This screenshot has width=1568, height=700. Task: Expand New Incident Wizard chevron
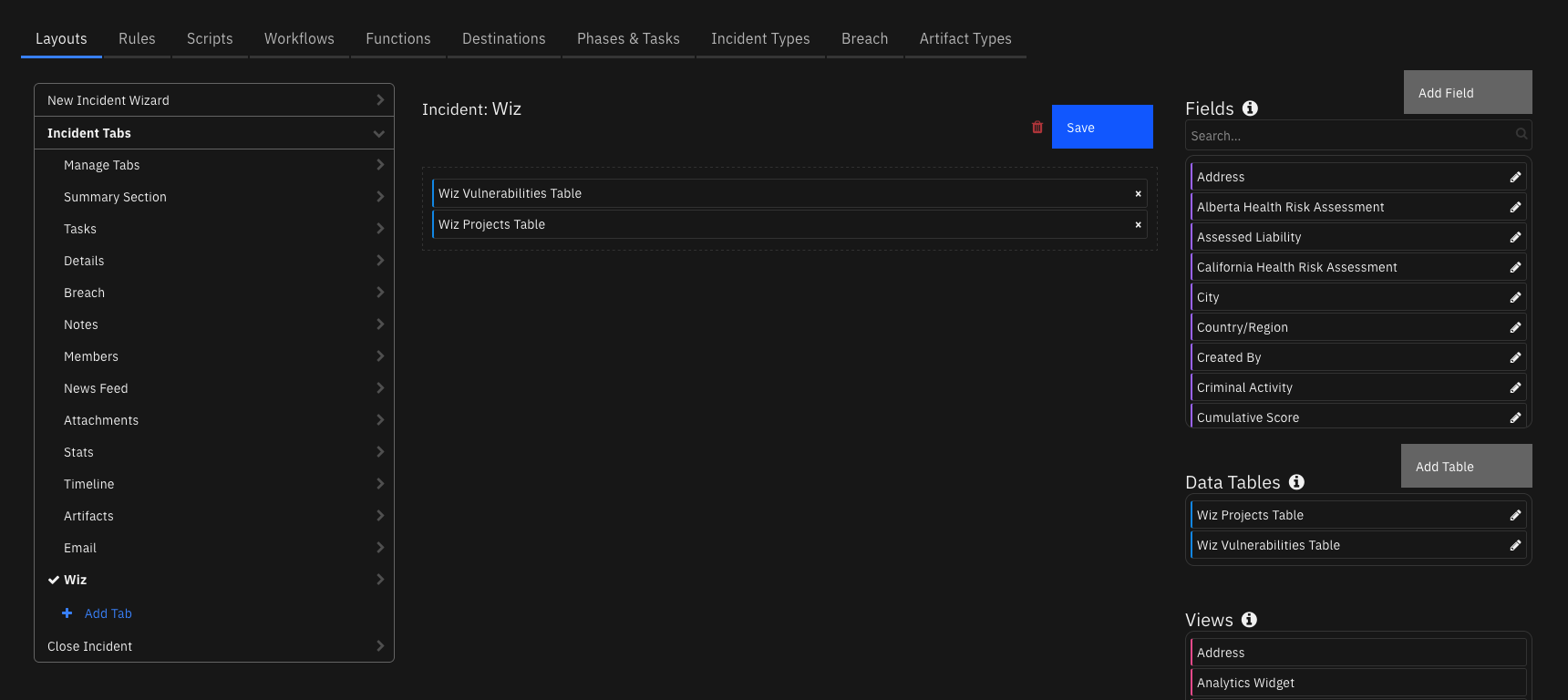(x=380, y=100)
